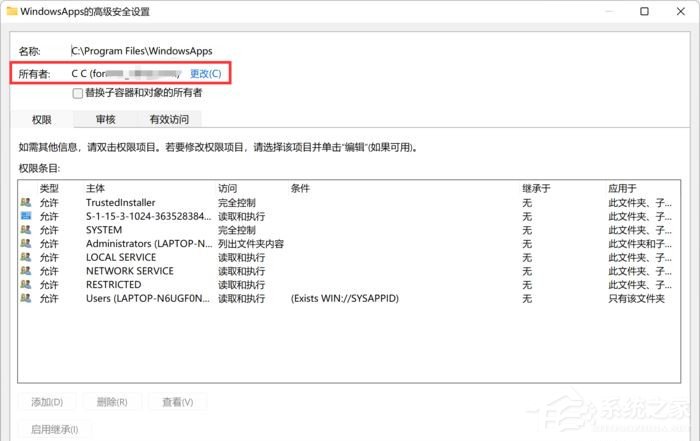Open the 有效访问 tab
This screenshot has height=441, width=700.
coord(168,119)
